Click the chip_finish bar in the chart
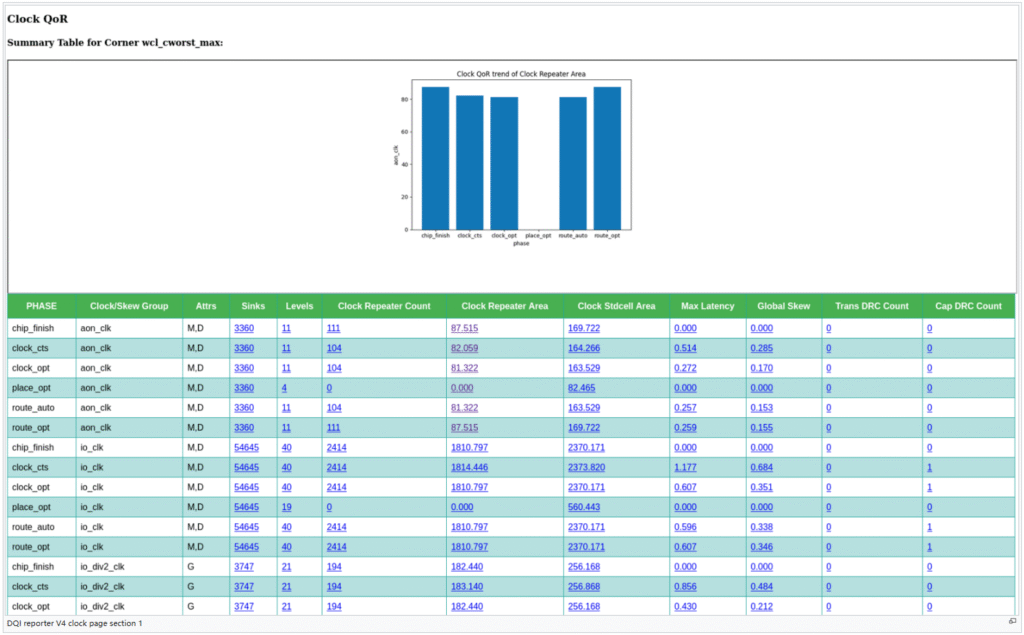Image resolution: width=1024 pixels, height=635 pixels. tap(435, 158)
